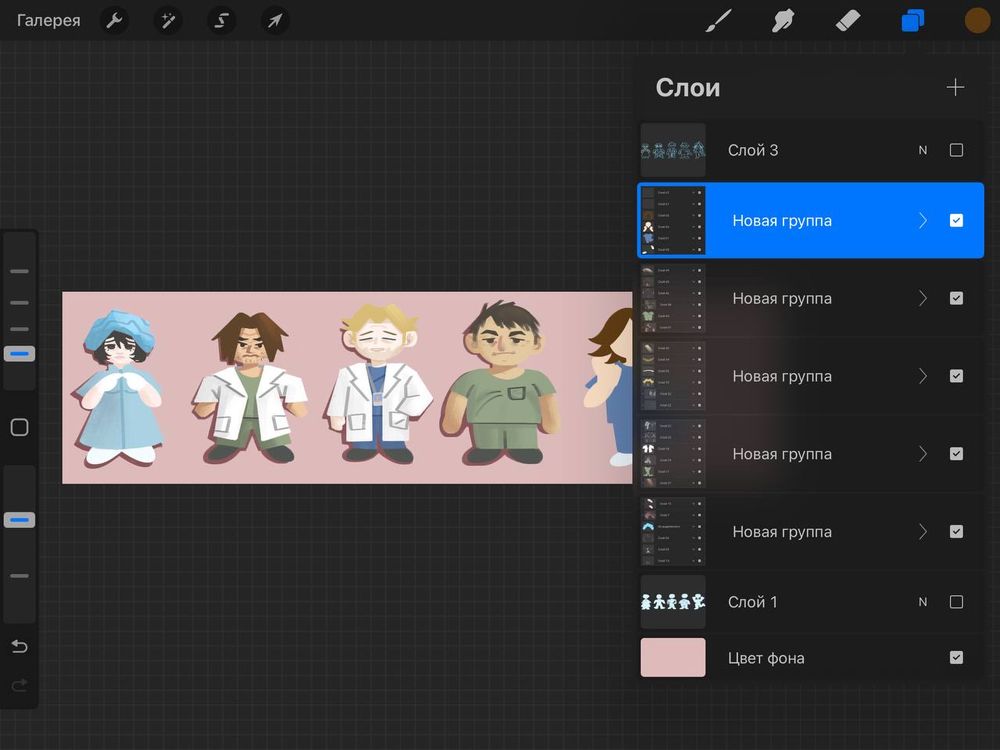Open the pink Цвет фона swatch
Viewport: 1000px width, 750px height.
673,658
